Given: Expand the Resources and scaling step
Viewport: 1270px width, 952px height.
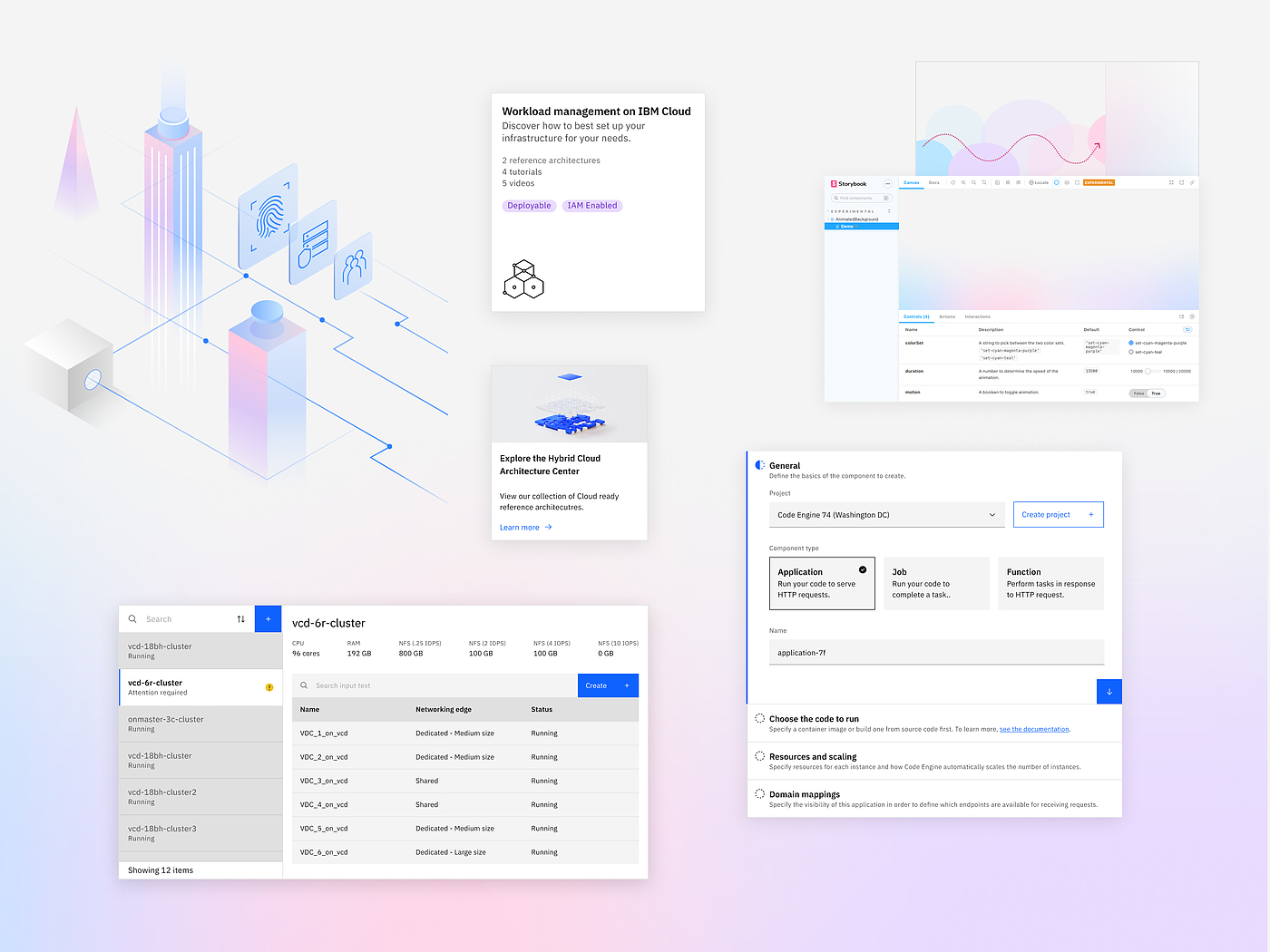Looking at the screenshot, I should [x=813, y=756].
